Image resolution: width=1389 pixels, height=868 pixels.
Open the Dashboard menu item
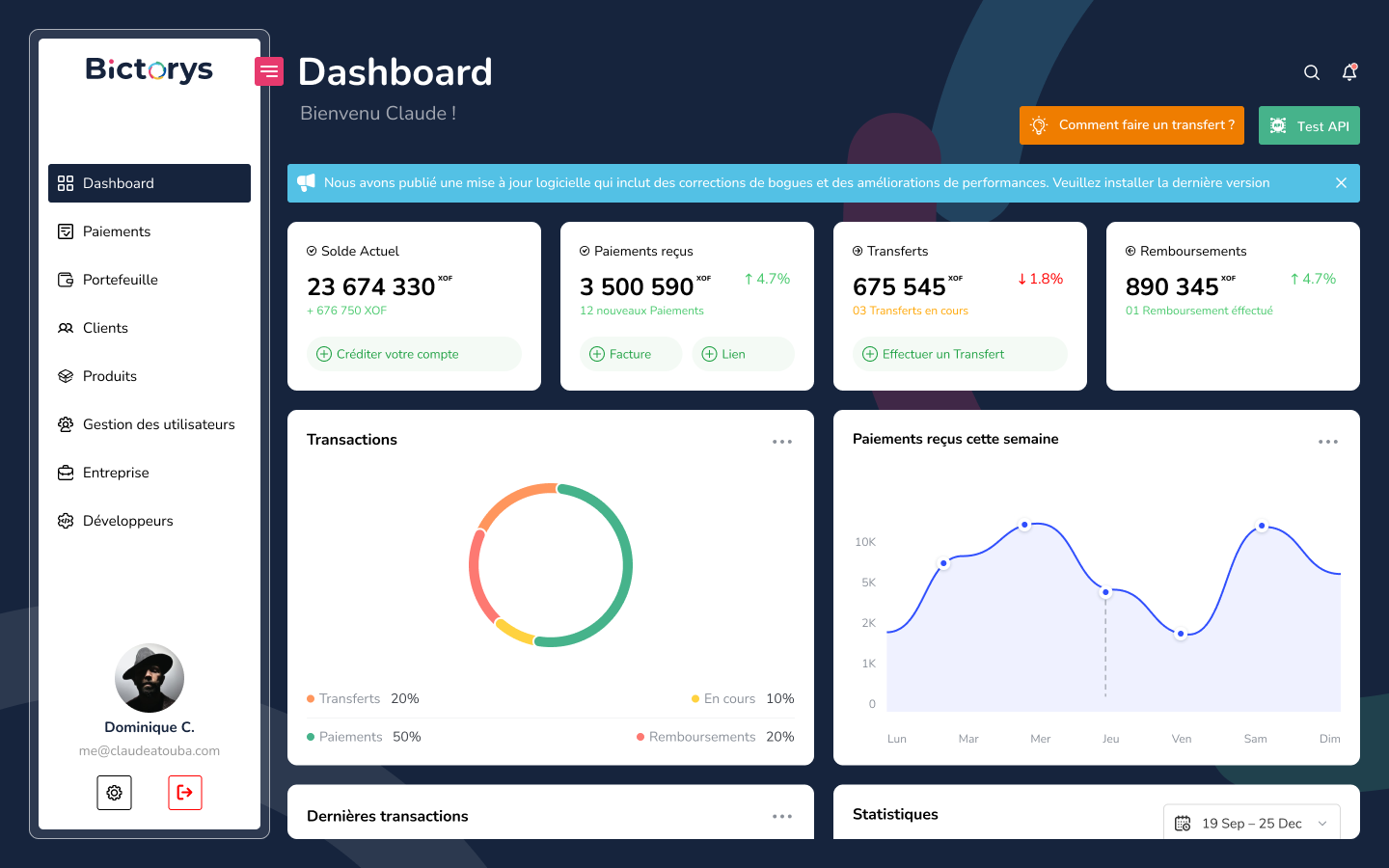tap(150, 183)
